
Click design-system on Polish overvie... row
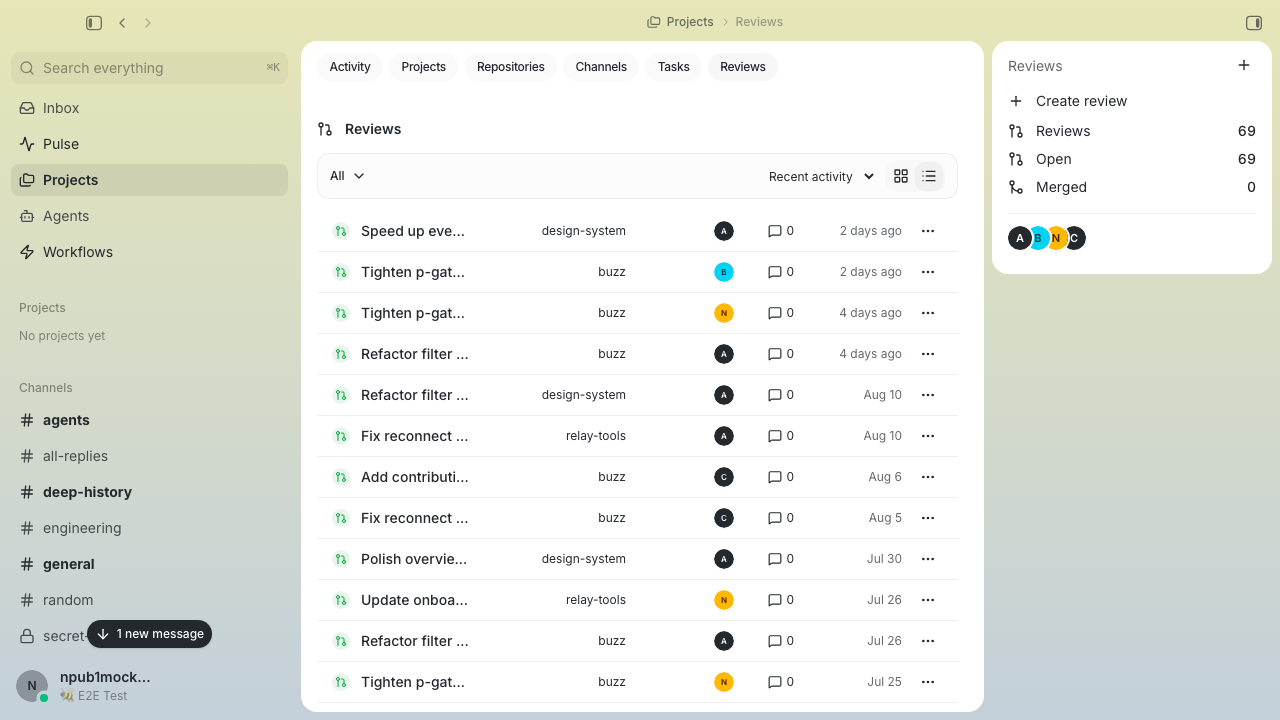pos(584,559)
